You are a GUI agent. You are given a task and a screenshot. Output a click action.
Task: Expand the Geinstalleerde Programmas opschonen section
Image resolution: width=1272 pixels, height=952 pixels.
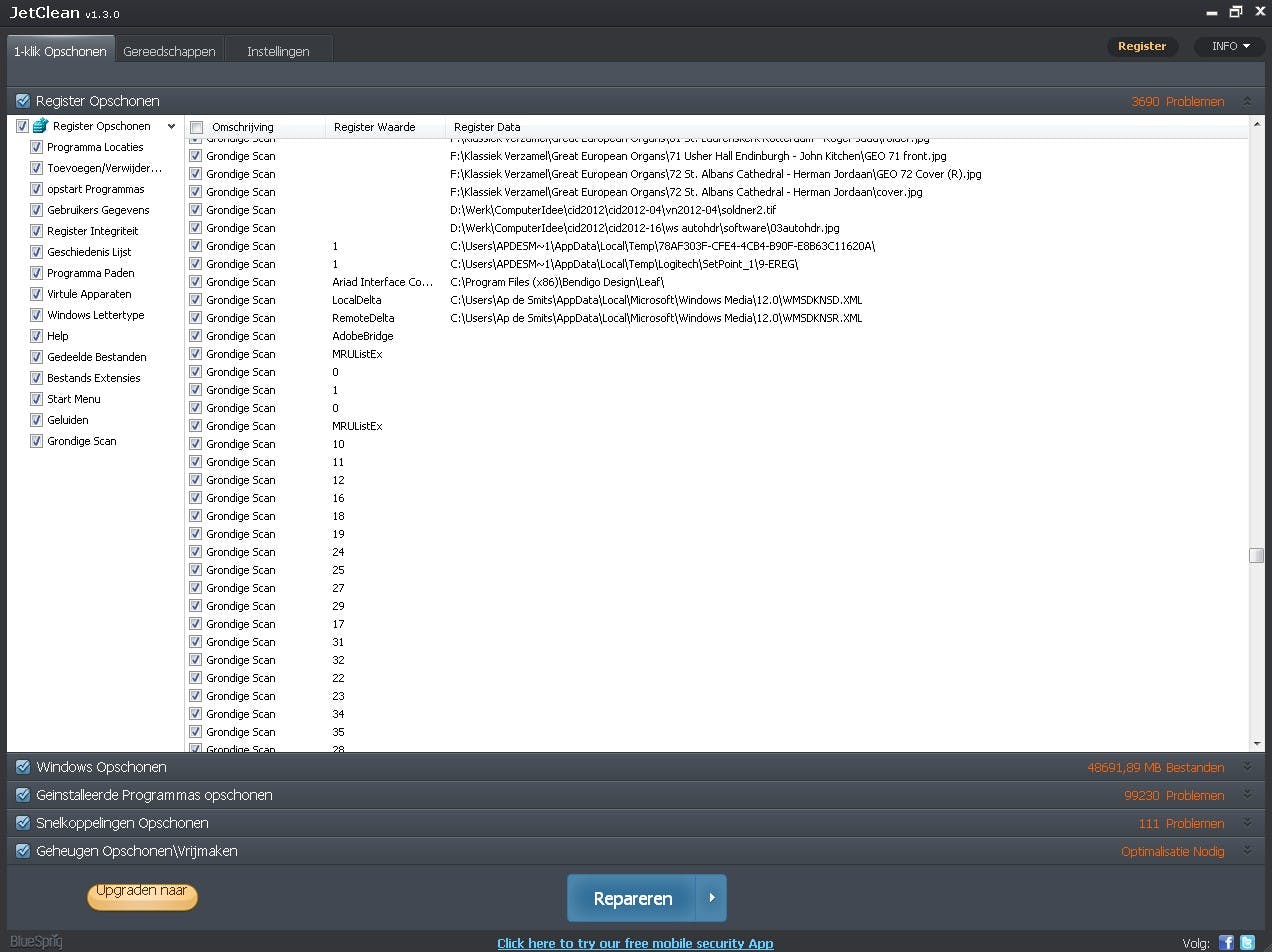pyautogui.click(x=1247, y=795)
